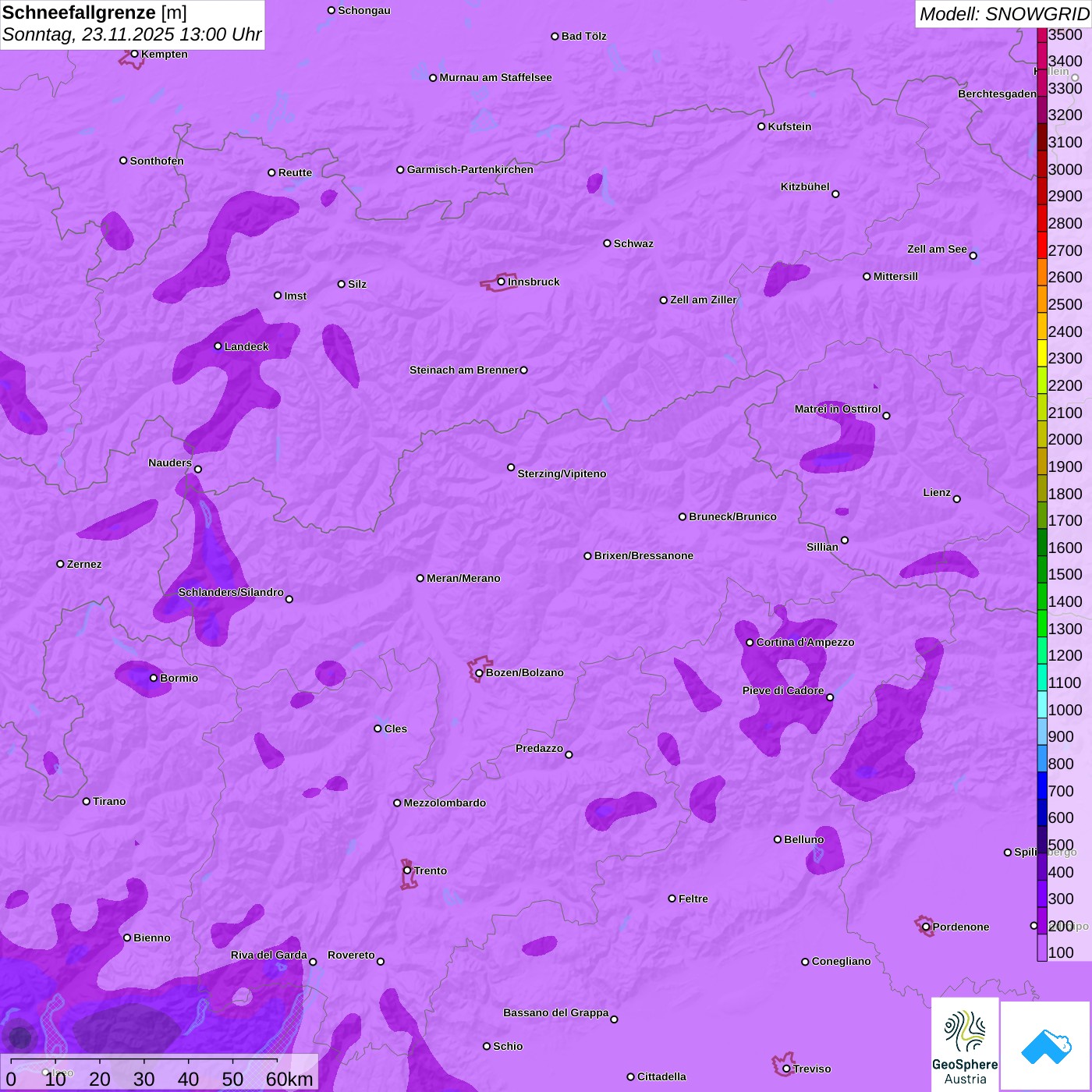Click the 2300 m yellow legend swatch
Screen dimensions: 1092x1092
coord(1042,353)
